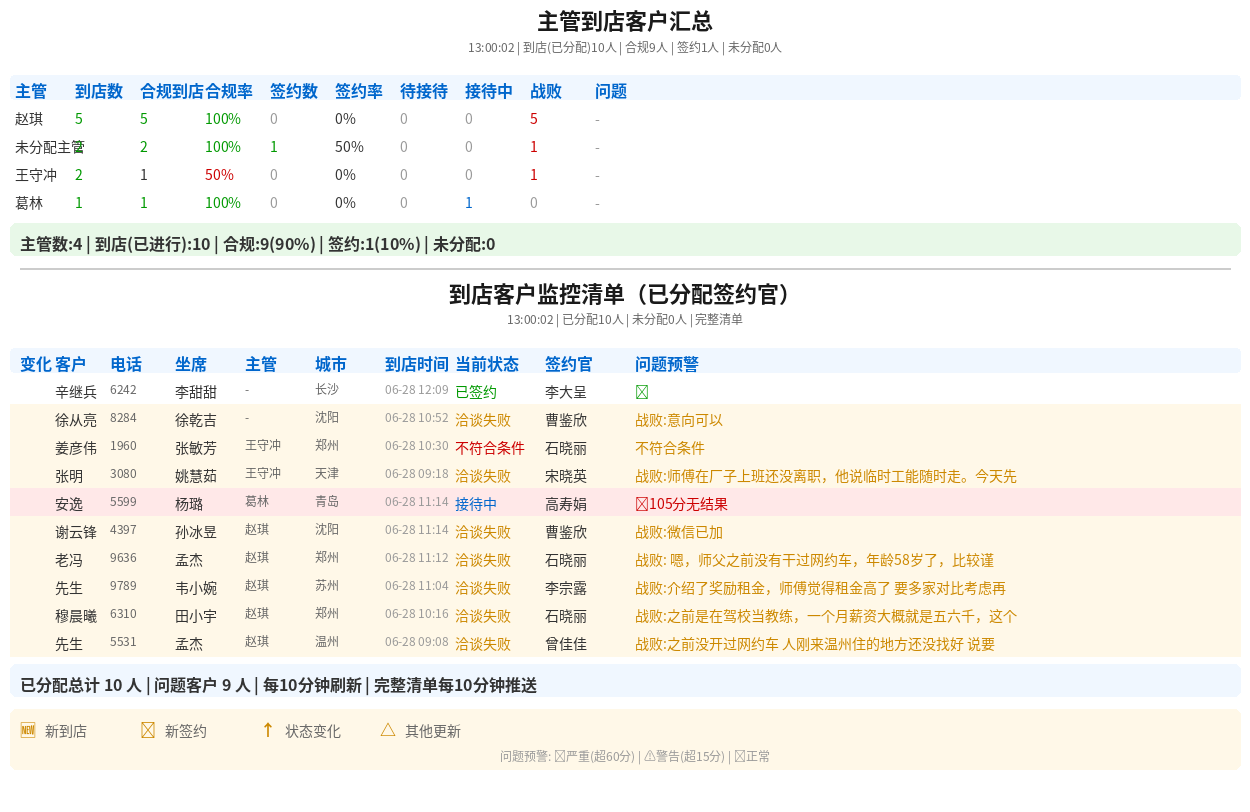This screenshot has width=1250, height=812.
Task: Click the 问题预警 column header
Action: [667, 364]
